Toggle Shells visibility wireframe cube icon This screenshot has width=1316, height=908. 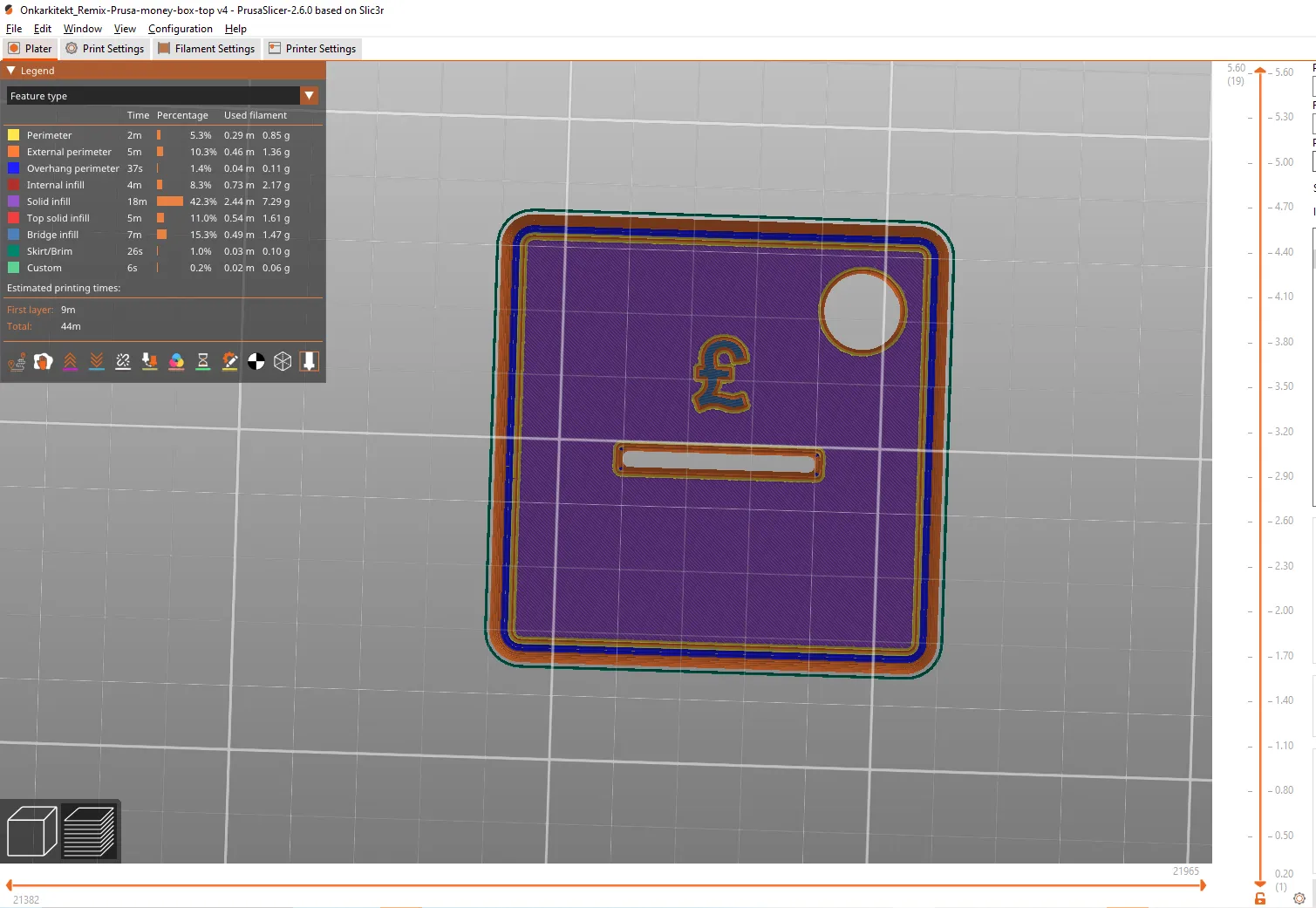click(283, 361)
